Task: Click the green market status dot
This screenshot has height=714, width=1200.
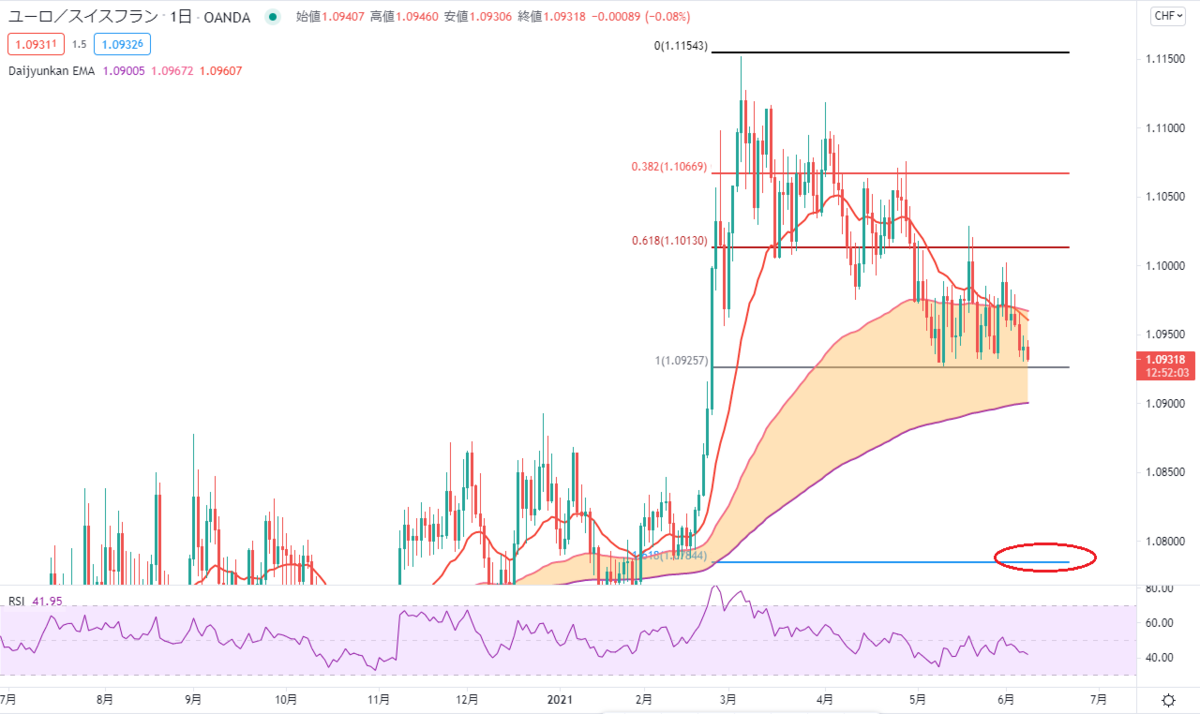Action: pos(272,16)
